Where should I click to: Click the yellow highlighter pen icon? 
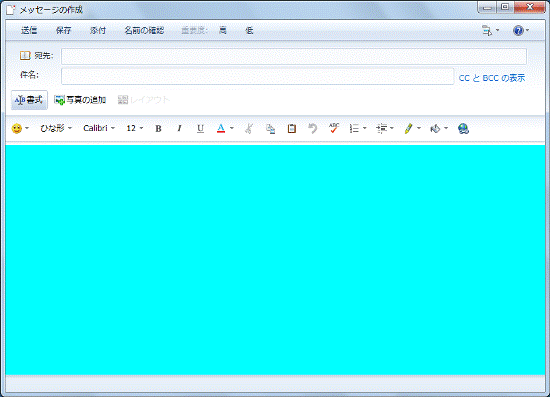[x=408, y=129]
